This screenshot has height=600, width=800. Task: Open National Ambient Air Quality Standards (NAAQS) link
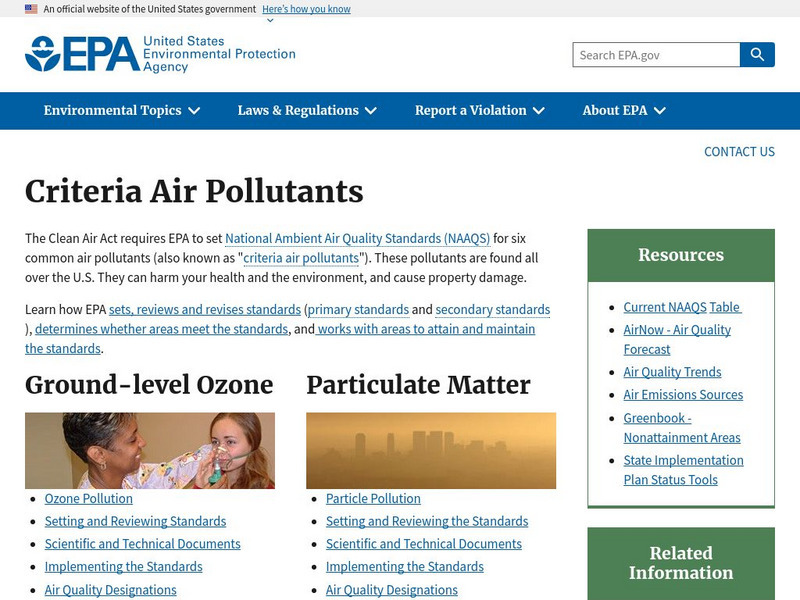click(x=357, y=238)
